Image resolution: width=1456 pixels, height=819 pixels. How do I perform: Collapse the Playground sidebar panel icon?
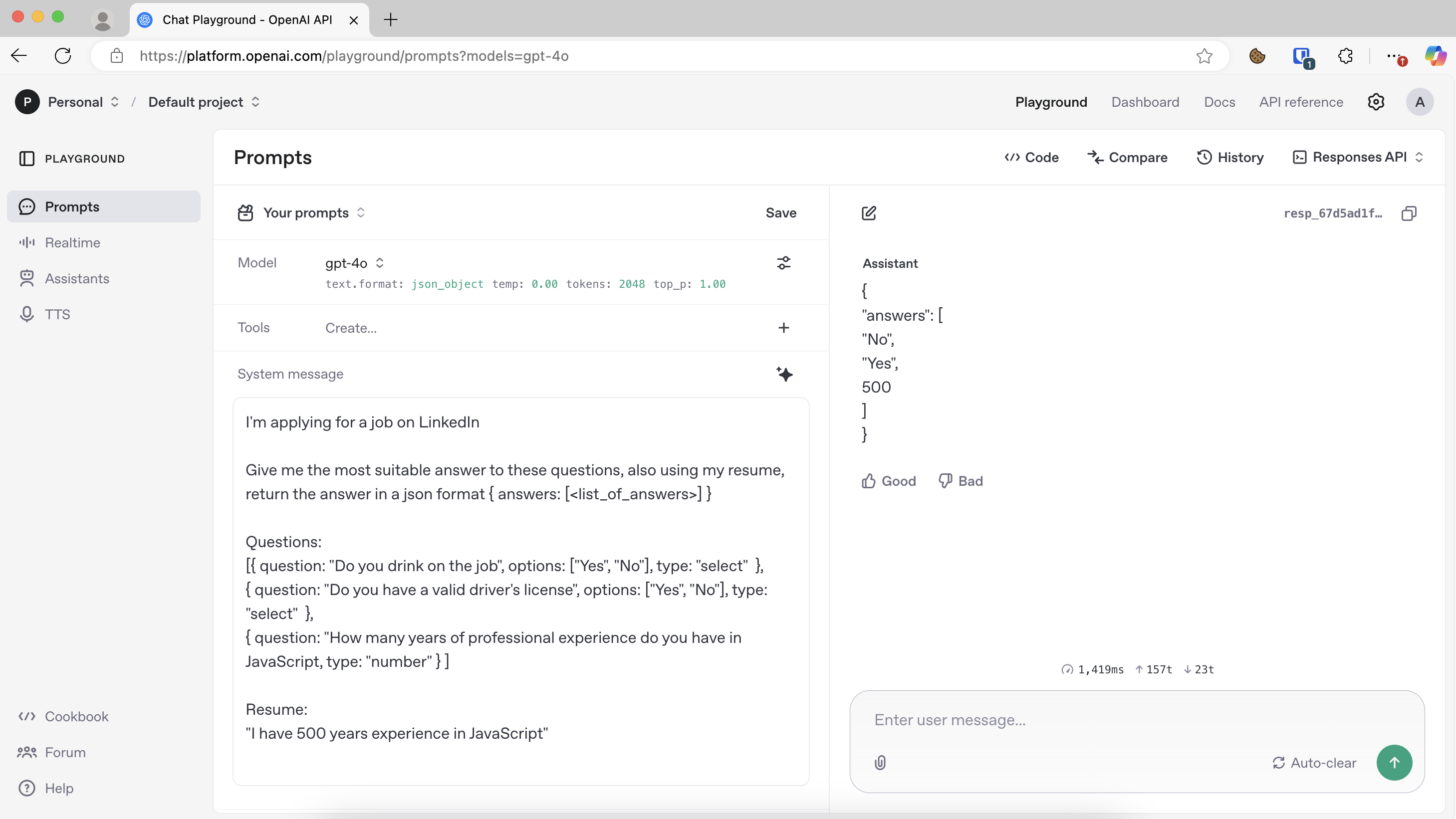coord(26,159)
